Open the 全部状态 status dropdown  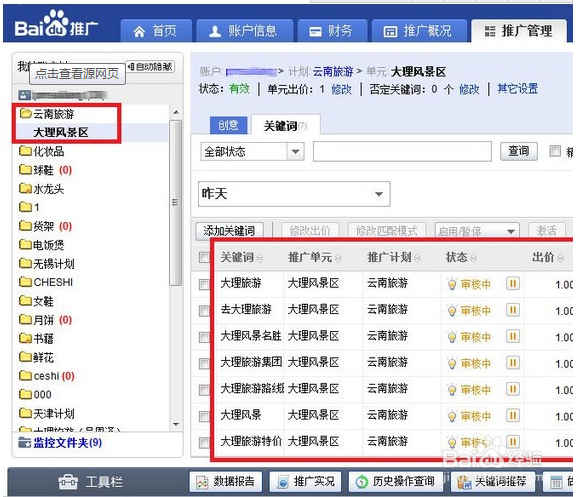pos(252,152)
